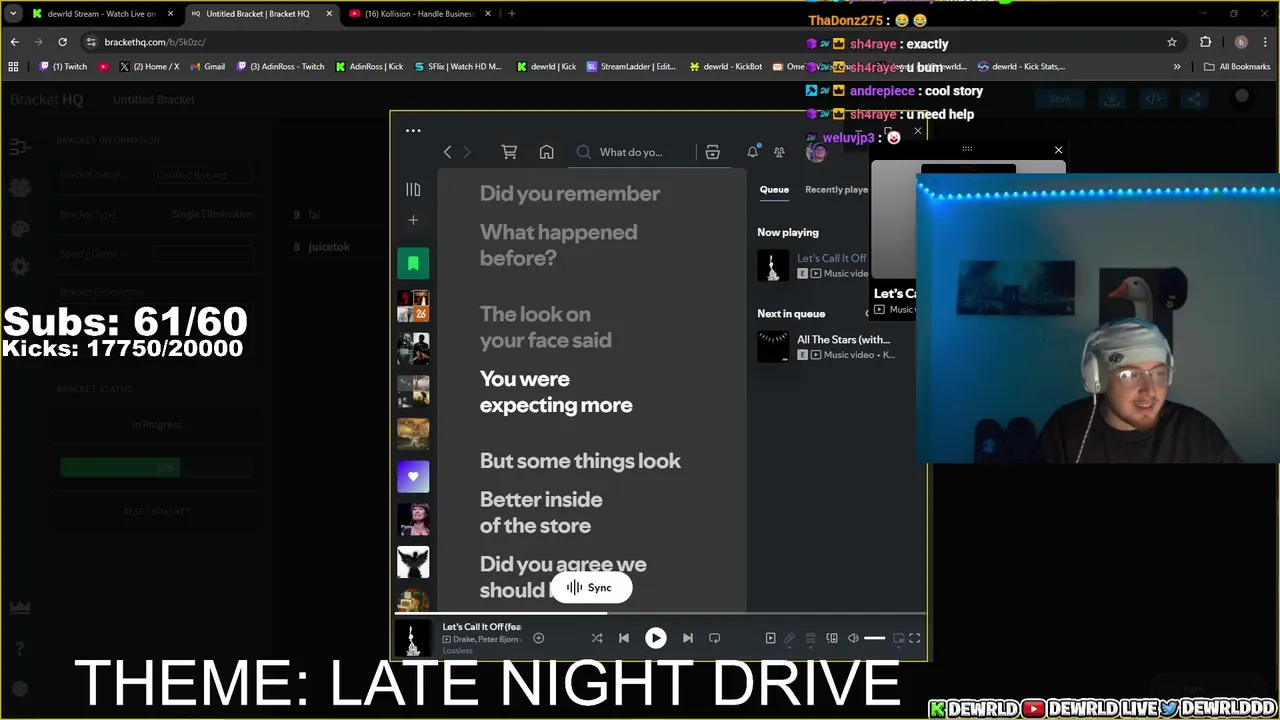Close the Spotify miniplayer popup
1280x720 pixels.
(1058, 150)
